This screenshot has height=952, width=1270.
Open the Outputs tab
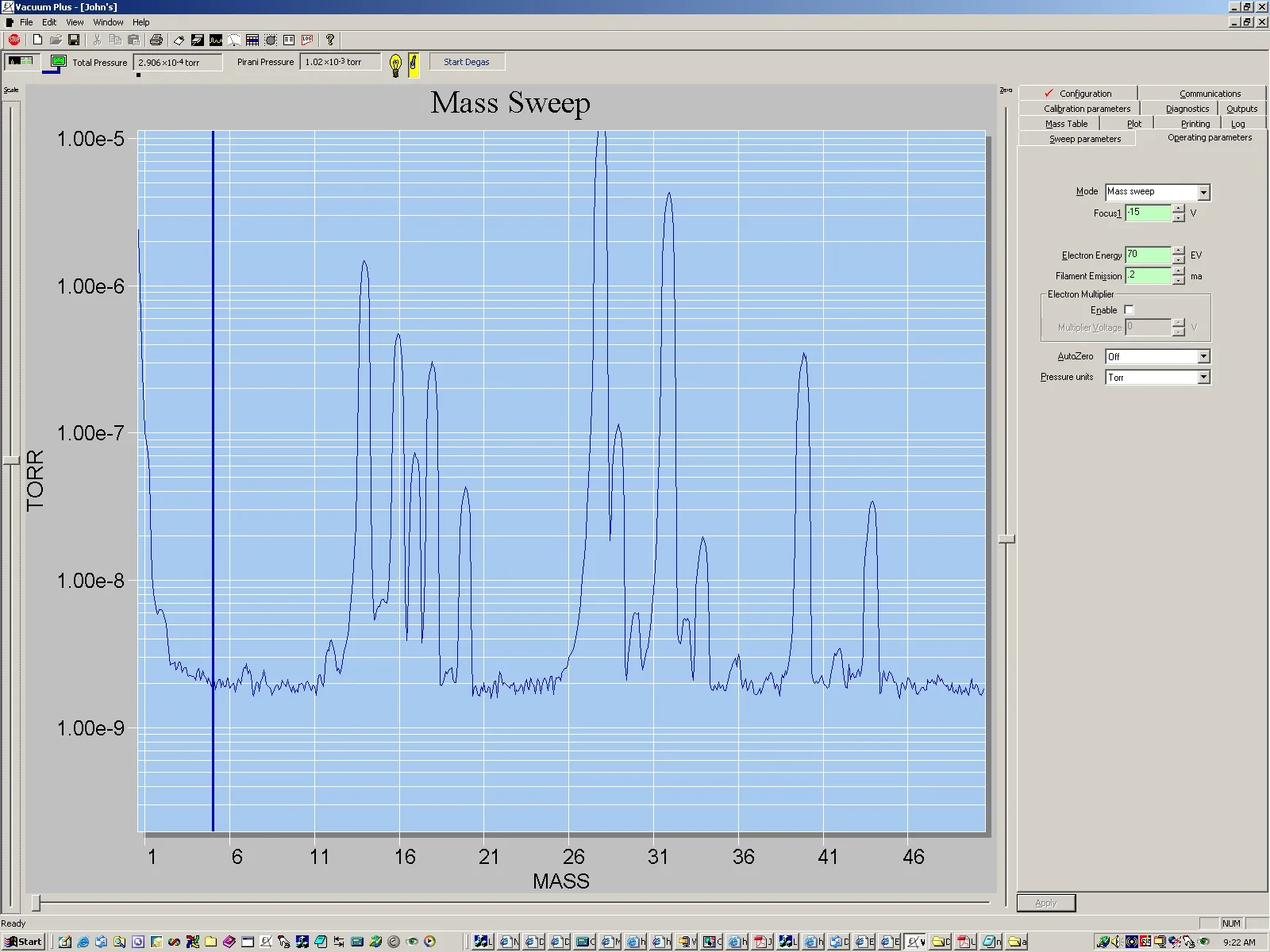pyautogui.click(x=1241, y=109)
